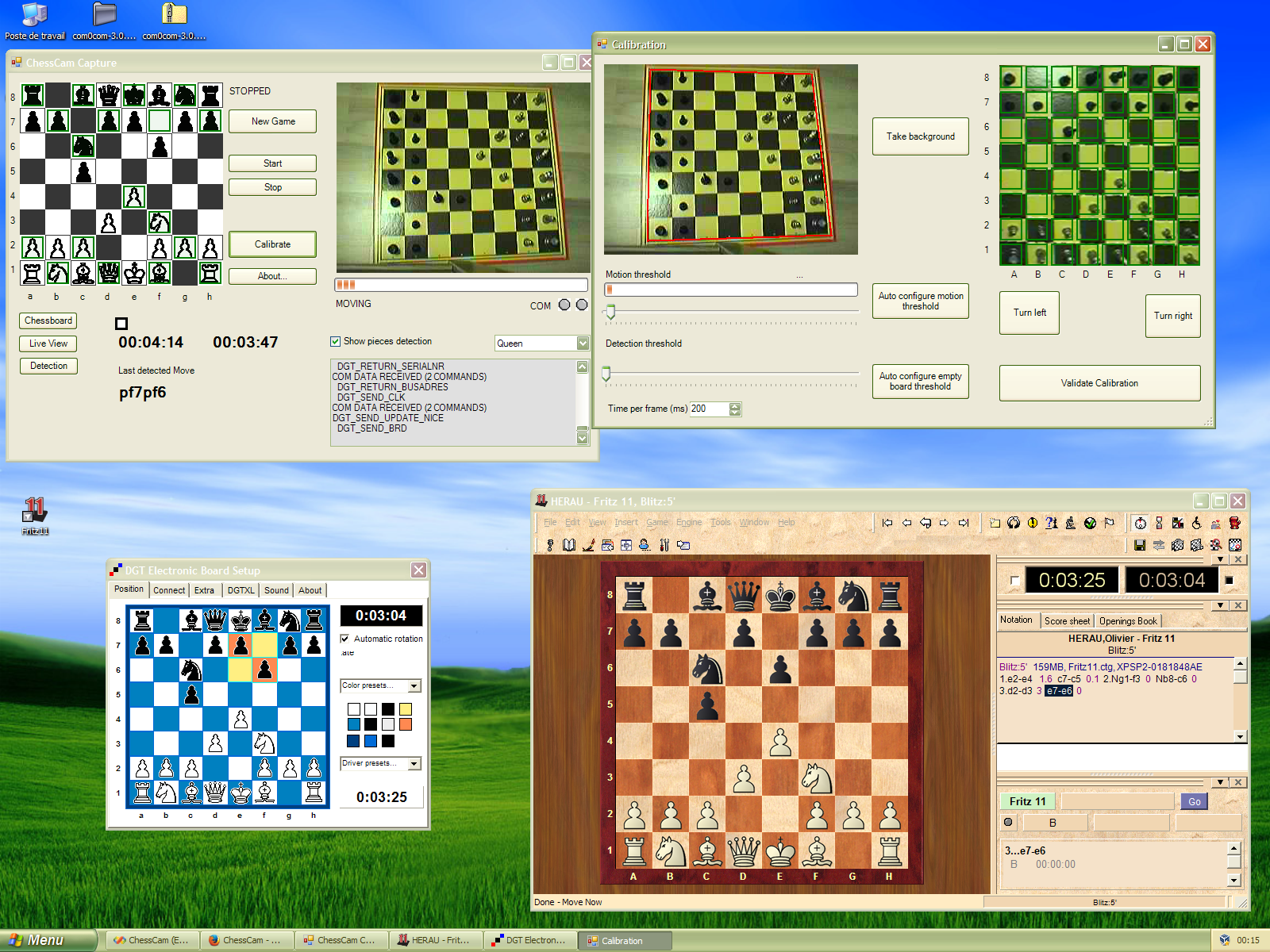Click the white pawn on e4 in Fritz
The height and width of the screenshot is (952, 1270).
[x=780, y=741]
